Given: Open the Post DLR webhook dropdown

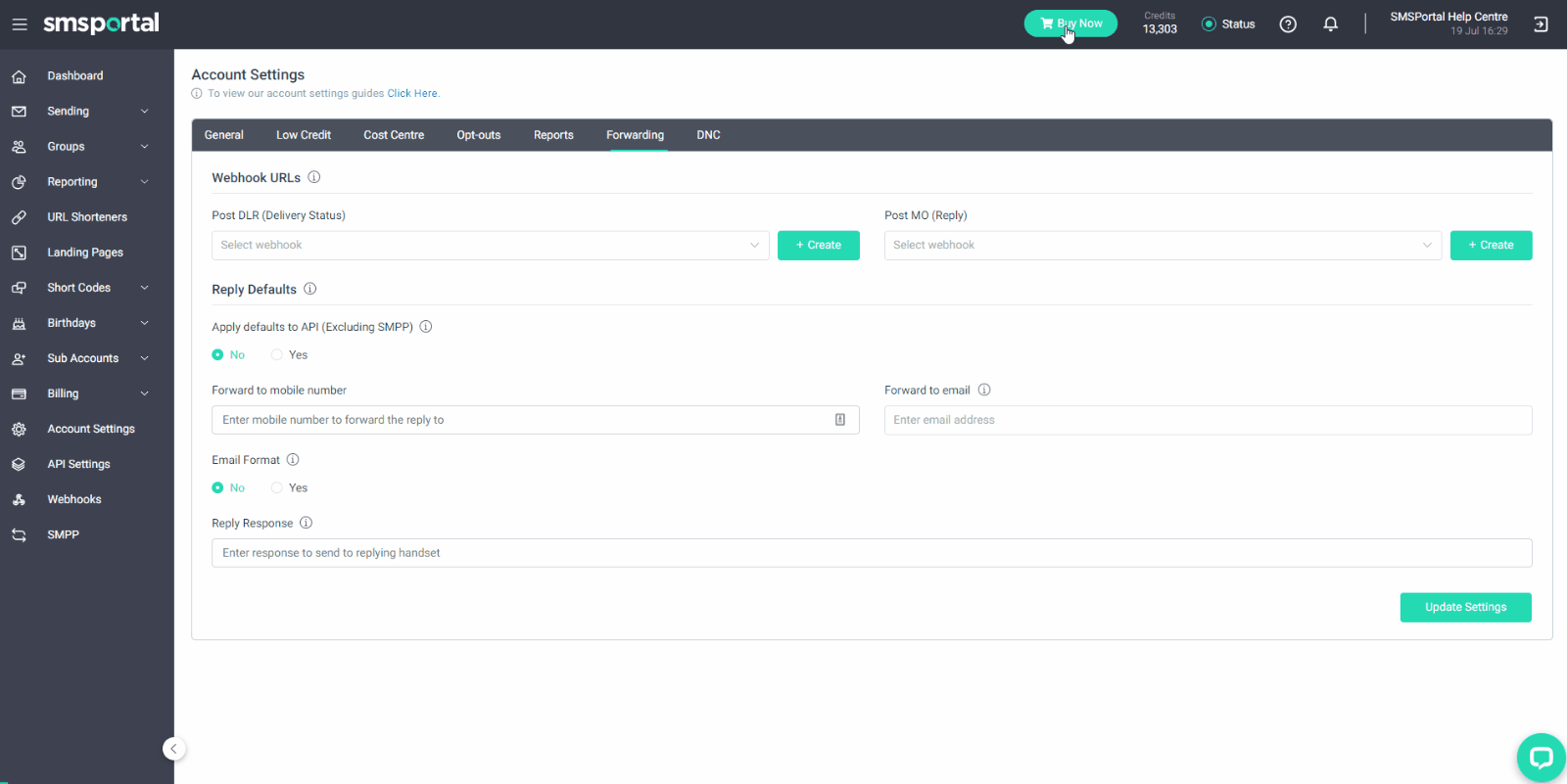Looking at the screenshot, I should (491, 246).
